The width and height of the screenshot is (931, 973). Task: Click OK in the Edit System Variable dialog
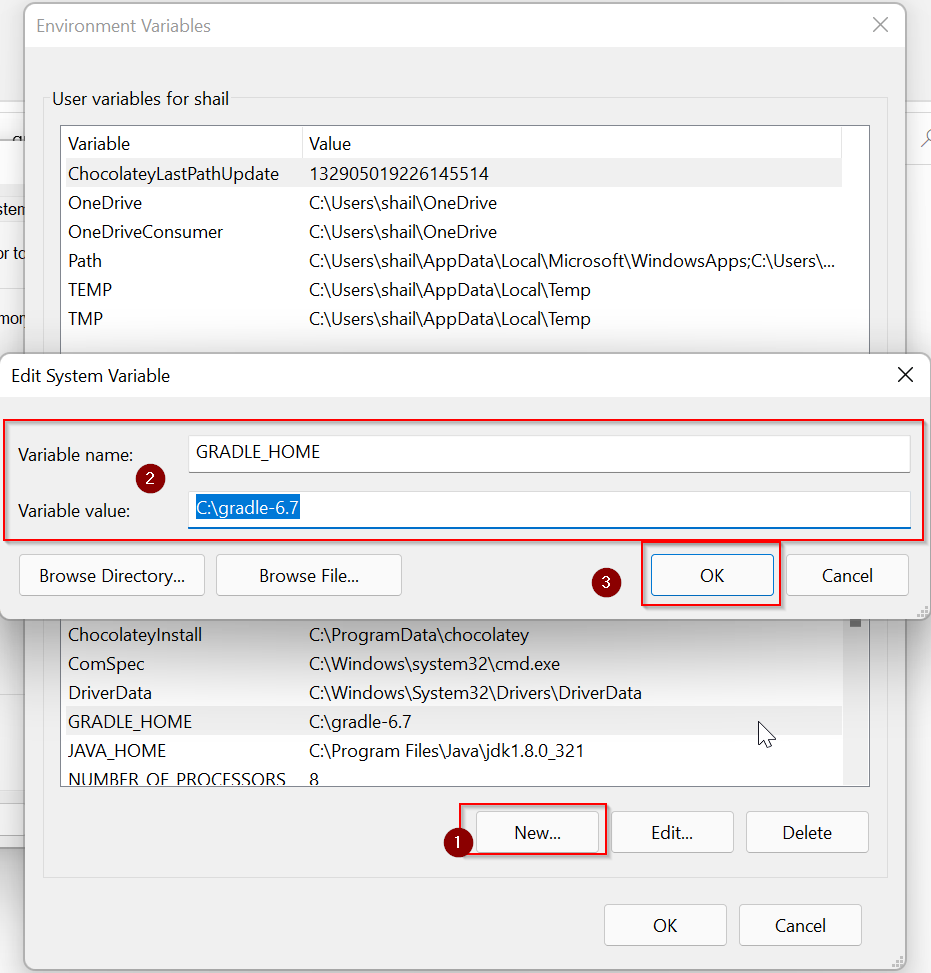click(x=712, y=575)
